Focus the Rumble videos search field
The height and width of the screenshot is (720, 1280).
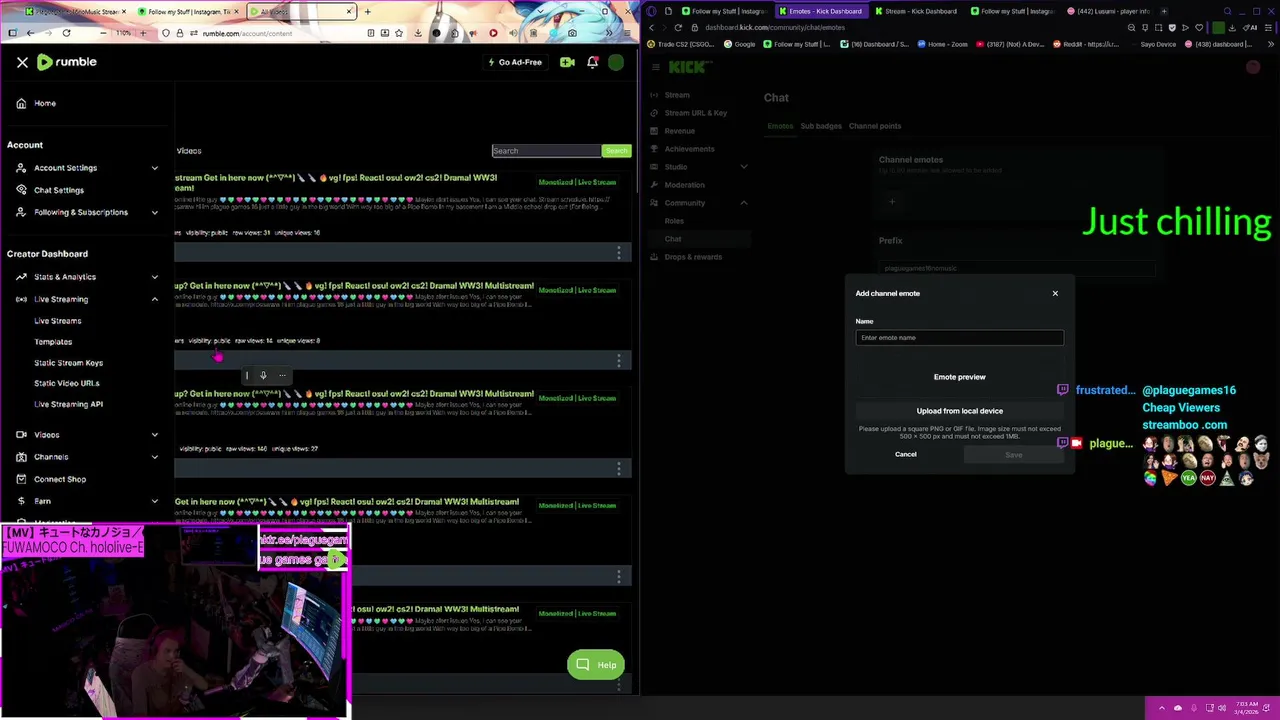(x=546, y=151)
